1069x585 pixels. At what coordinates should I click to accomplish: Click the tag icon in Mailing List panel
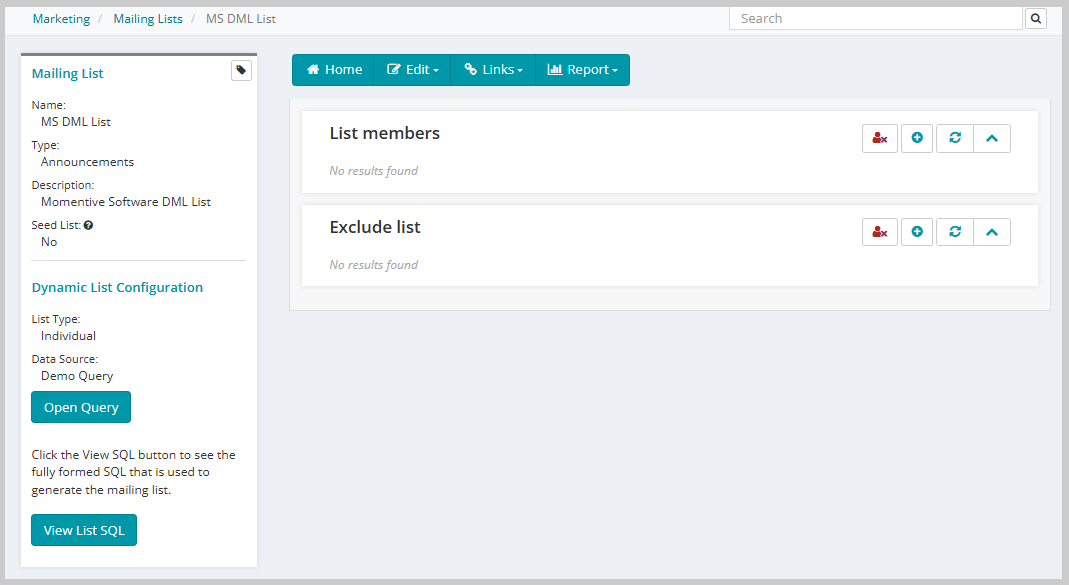[x=241, y=71]
